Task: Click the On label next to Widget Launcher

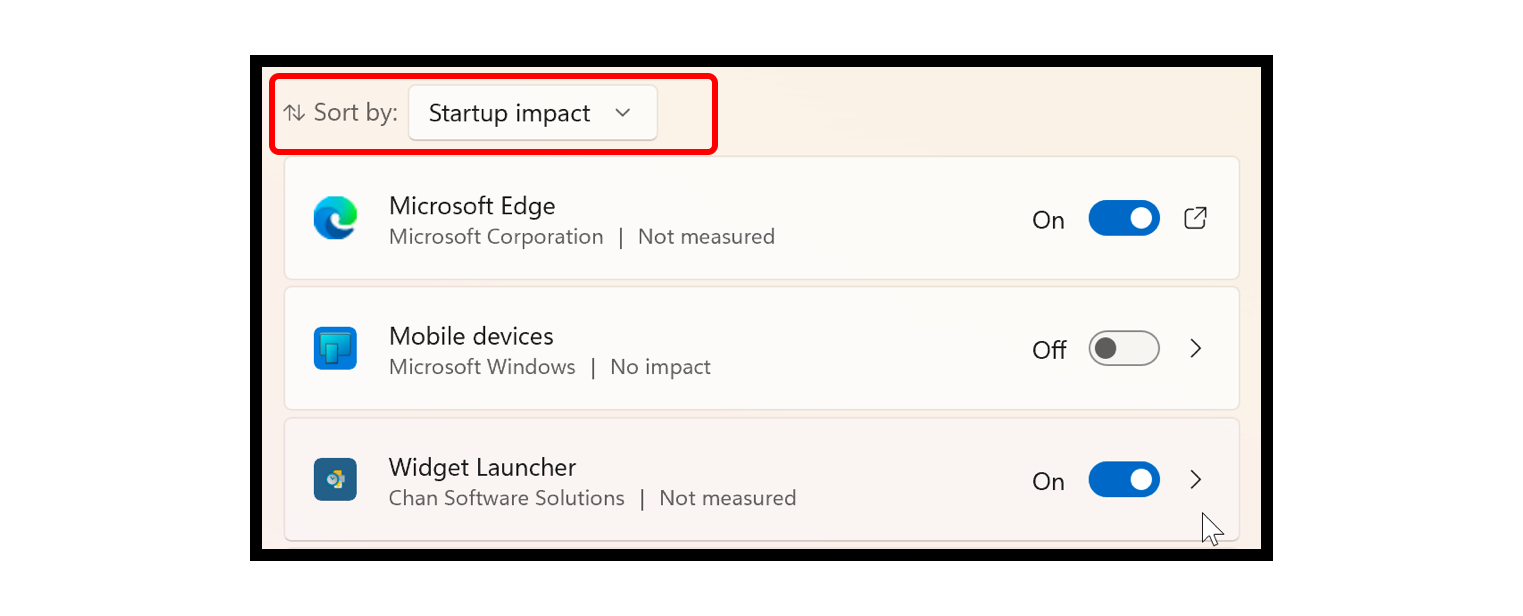Action: [x=1047, y=481]
